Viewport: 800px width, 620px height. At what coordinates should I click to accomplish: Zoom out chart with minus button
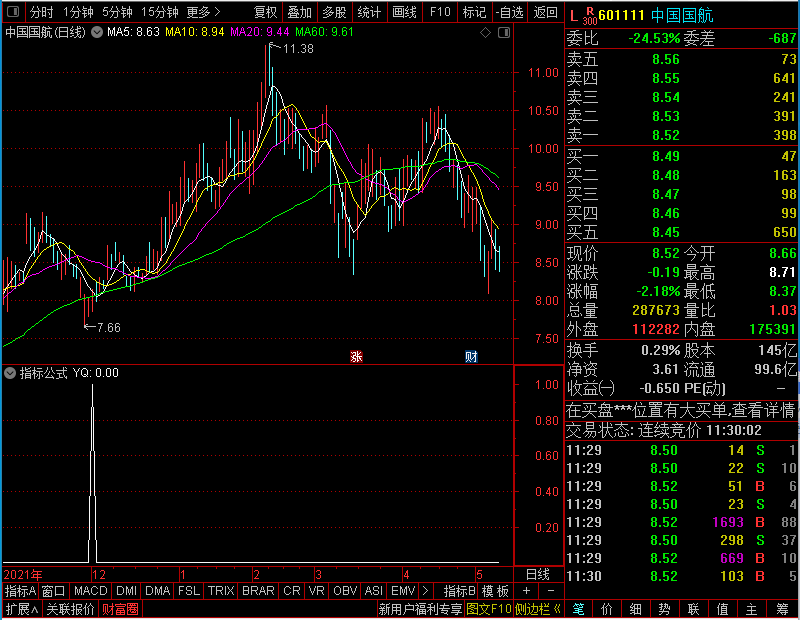tap(551, 591)
